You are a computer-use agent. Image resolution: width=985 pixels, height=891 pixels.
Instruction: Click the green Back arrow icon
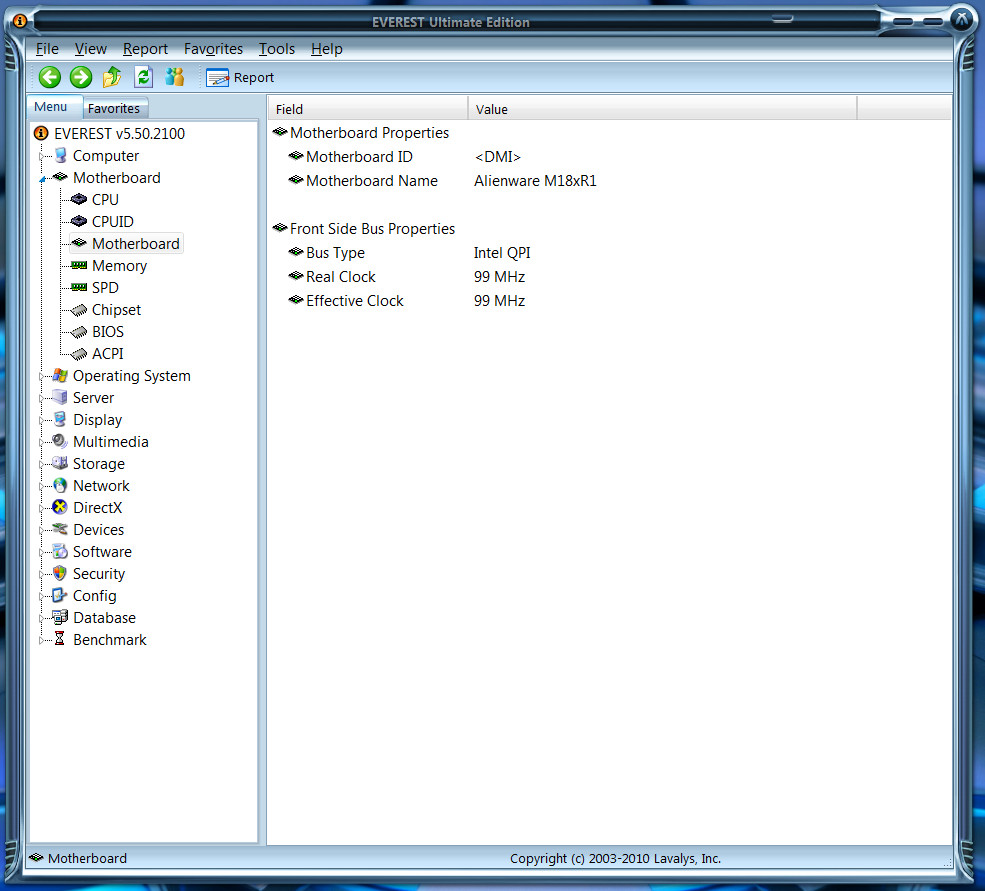coord(50,77)
